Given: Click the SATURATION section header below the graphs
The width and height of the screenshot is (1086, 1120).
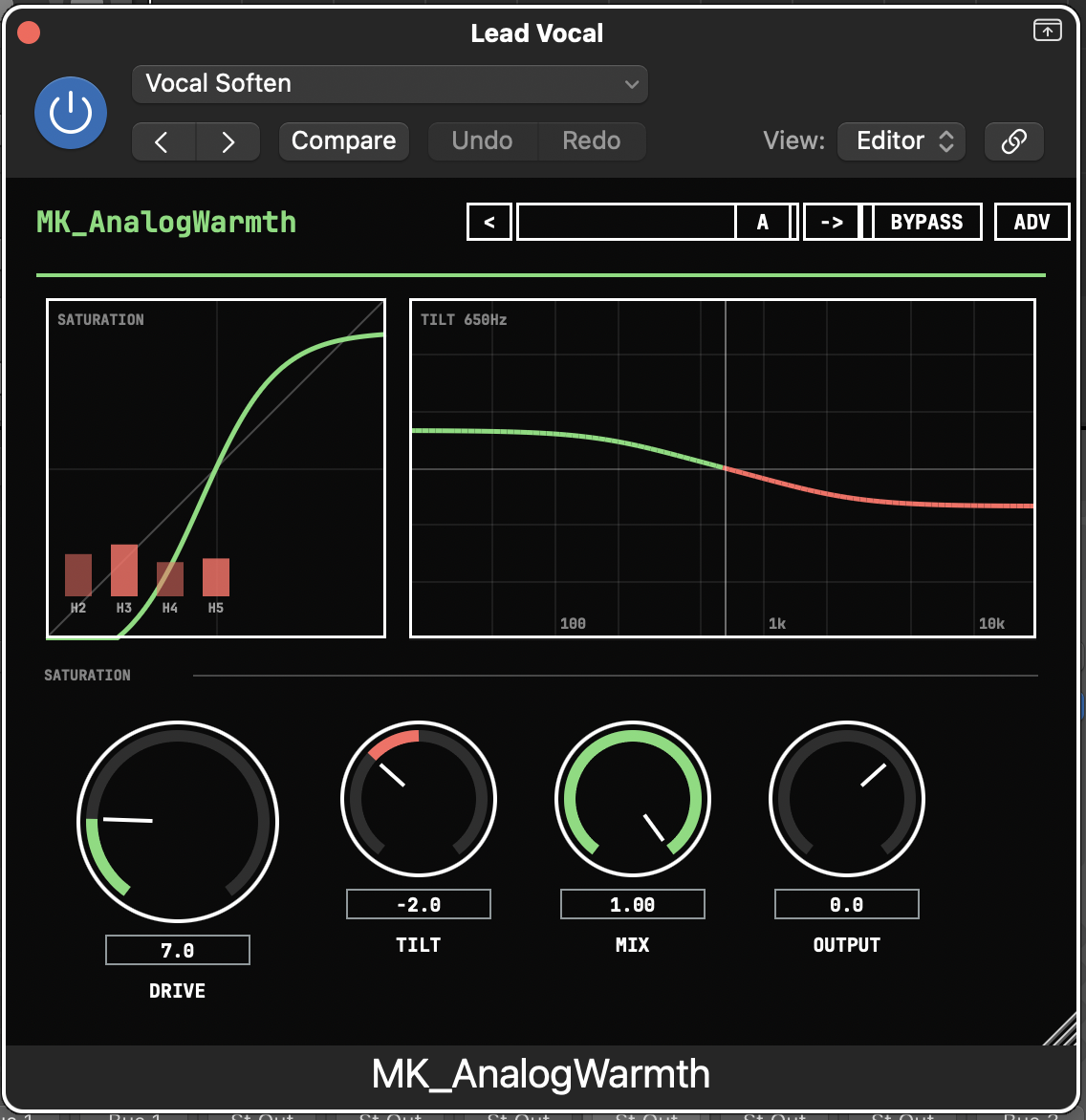Looking at the screenshot, I should [87, 675].
